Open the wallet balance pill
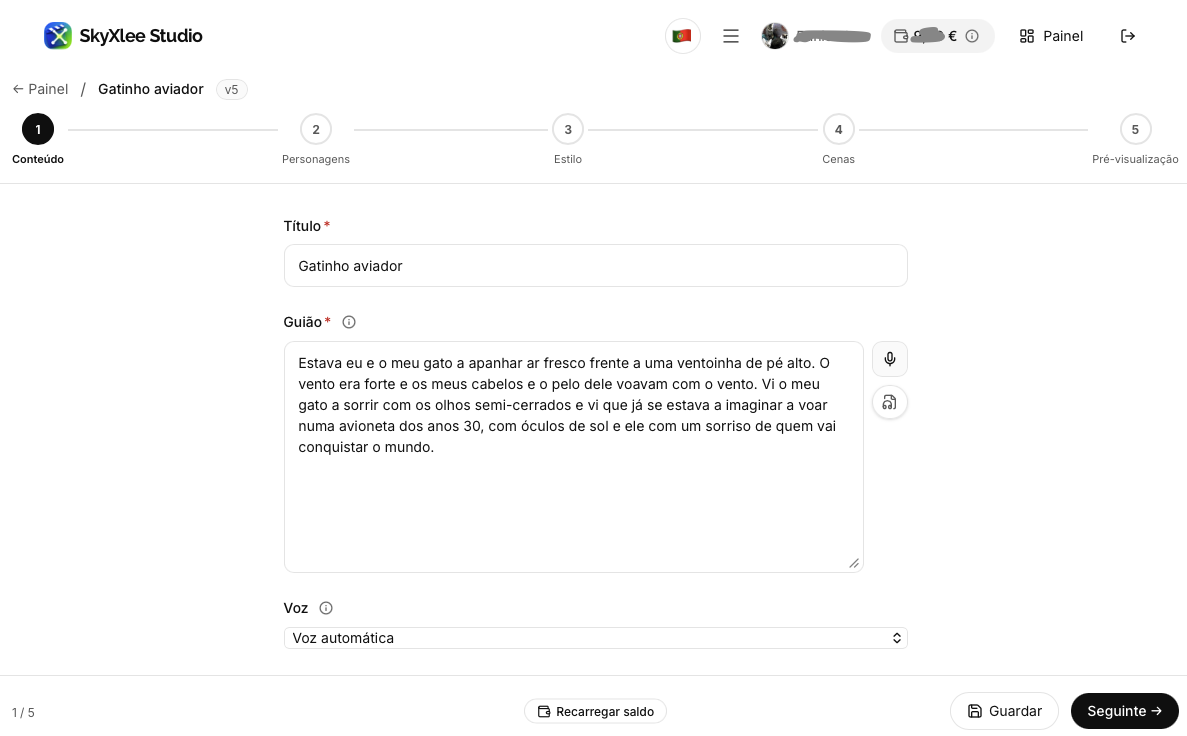Viewport: 1187px width, 736px height. (937, 36)
